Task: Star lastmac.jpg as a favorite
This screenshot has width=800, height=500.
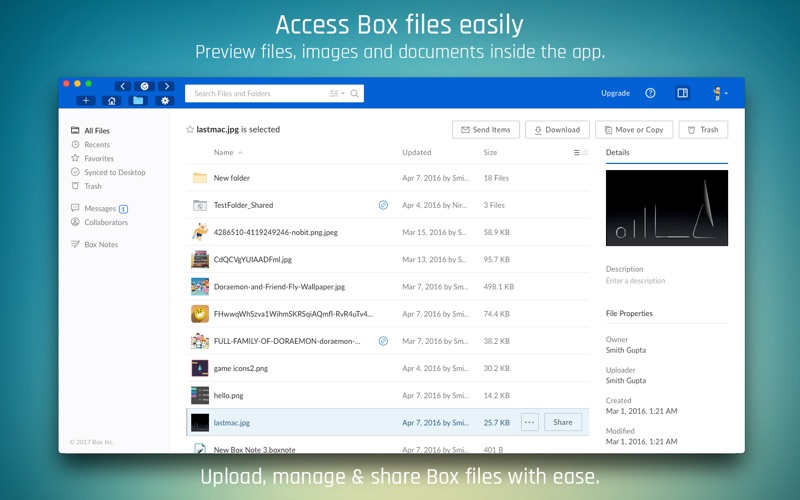Action: click(190, 130)
